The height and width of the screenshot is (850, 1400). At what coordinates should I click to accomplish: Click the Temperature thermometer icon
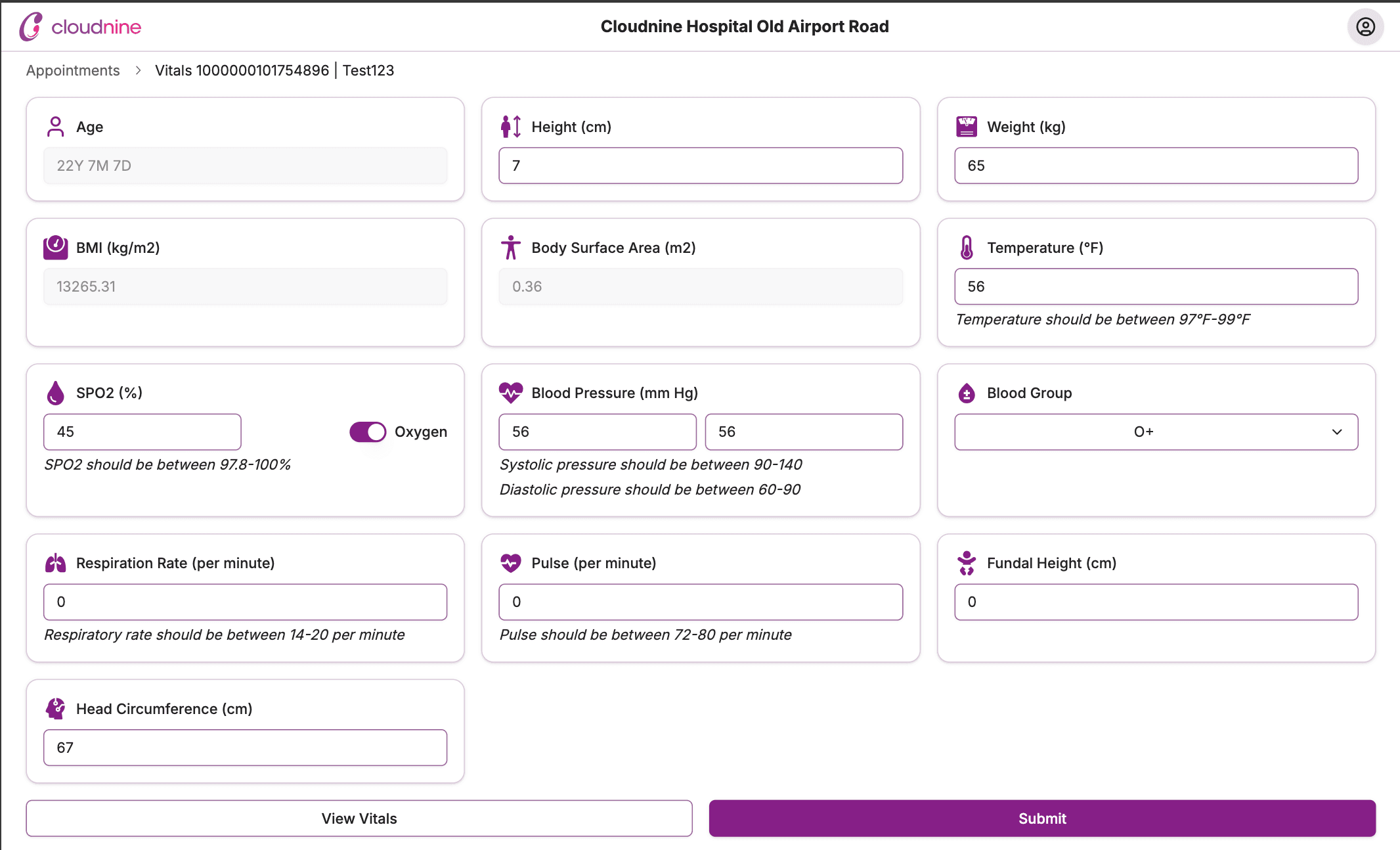(966, 248)
